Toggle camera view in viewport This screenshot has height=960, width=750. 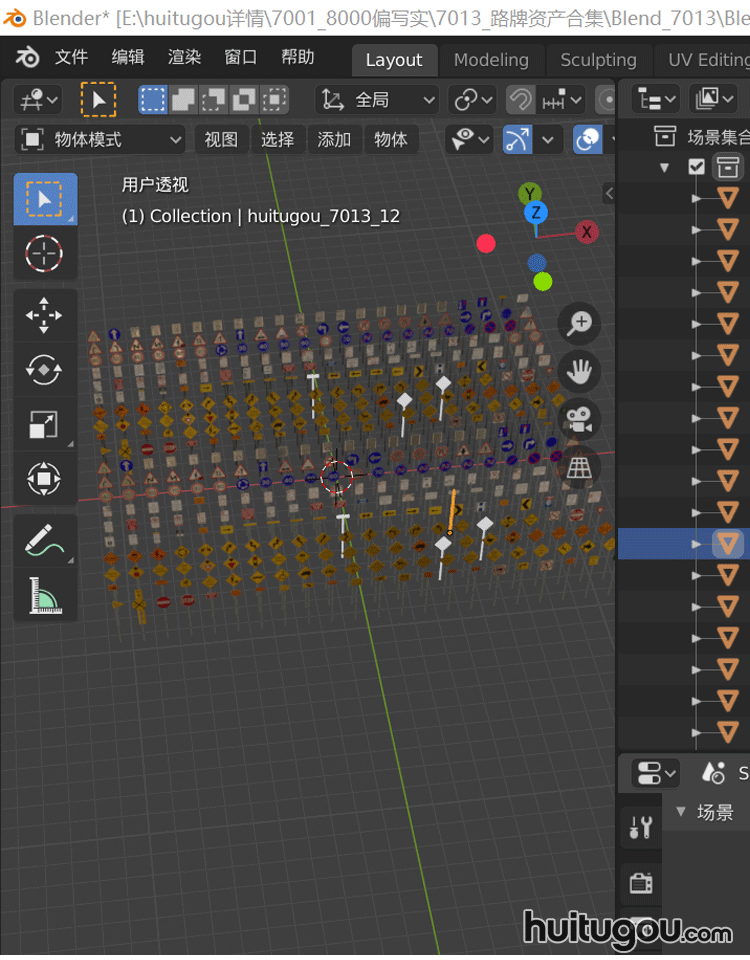click(x=579, y=420)
